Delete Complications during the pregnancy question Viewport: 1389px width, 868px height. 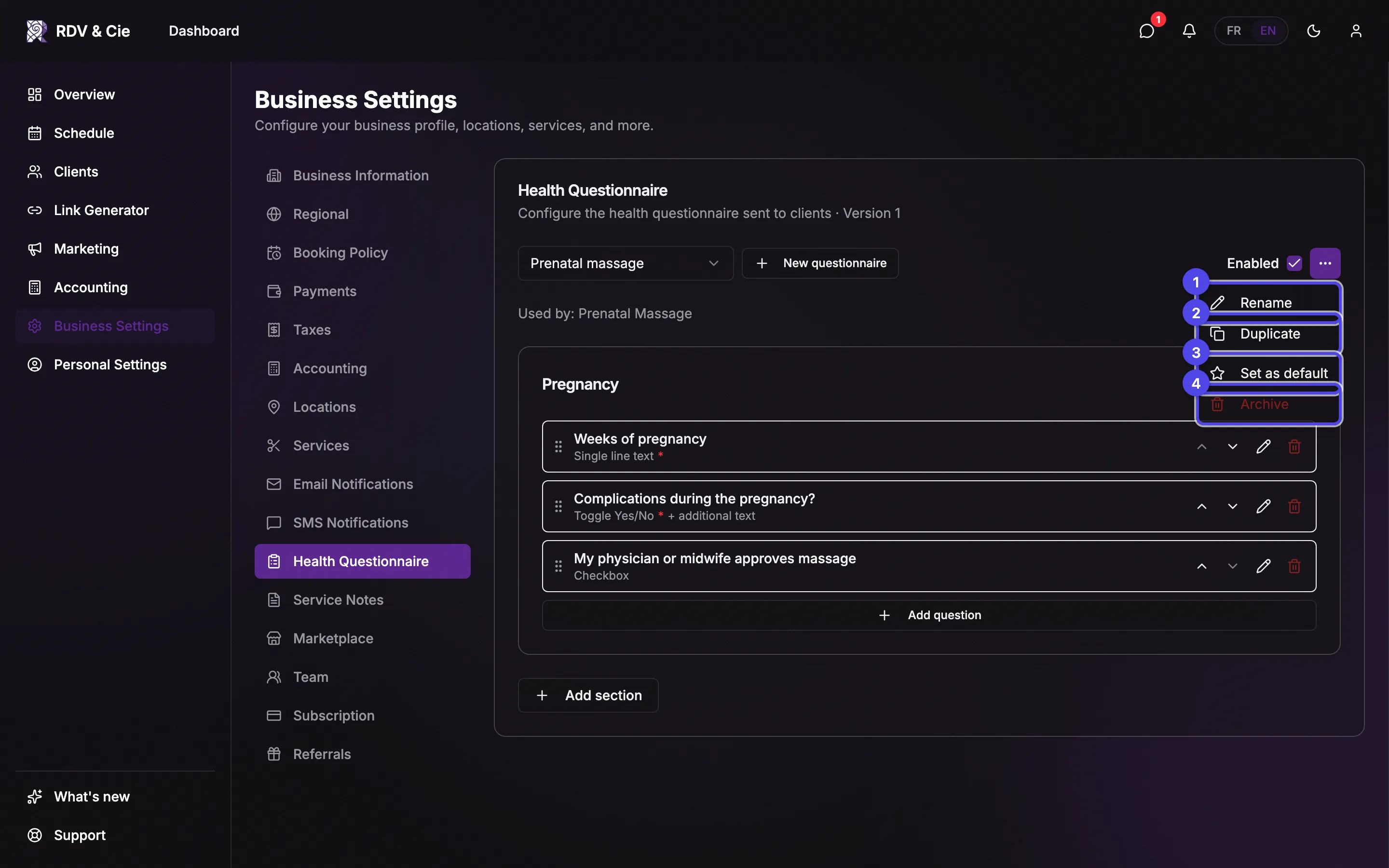(x=1294, y=506)
